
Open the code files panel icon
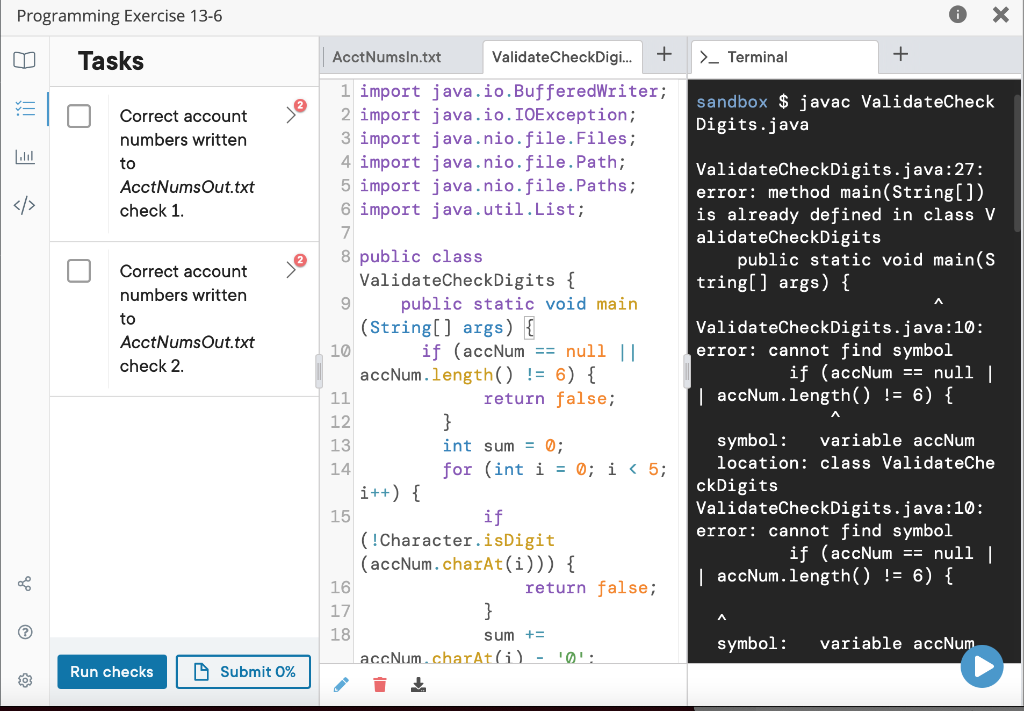[24, 204]
